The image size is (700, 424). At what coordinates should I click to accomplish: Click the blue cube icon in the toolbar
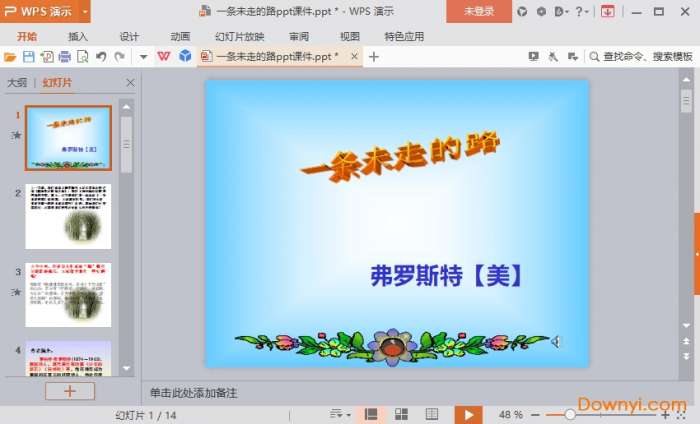tap(185, 56)
